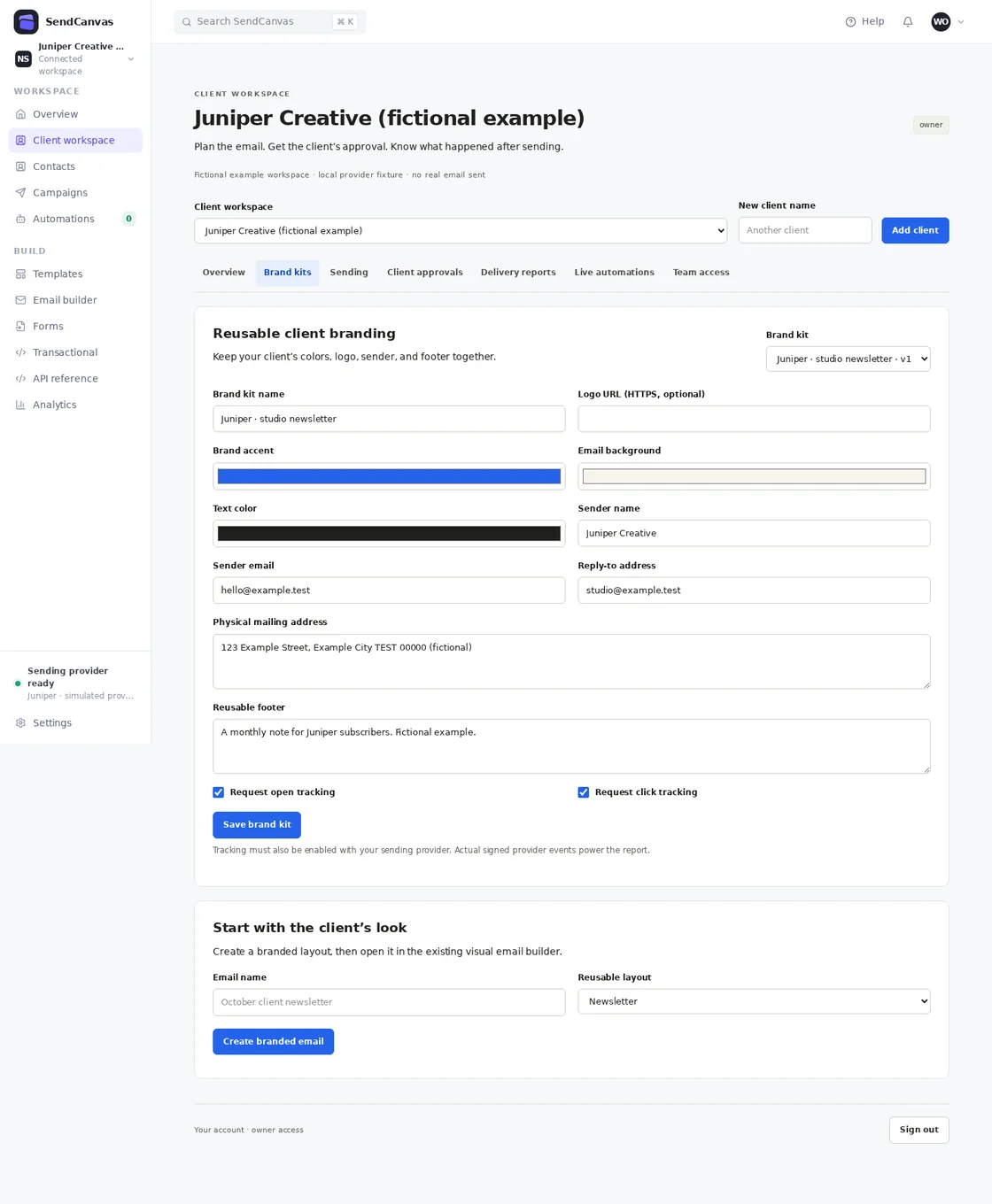Click the Brand kit name field
992x1204 pixels.
[390, 420]
